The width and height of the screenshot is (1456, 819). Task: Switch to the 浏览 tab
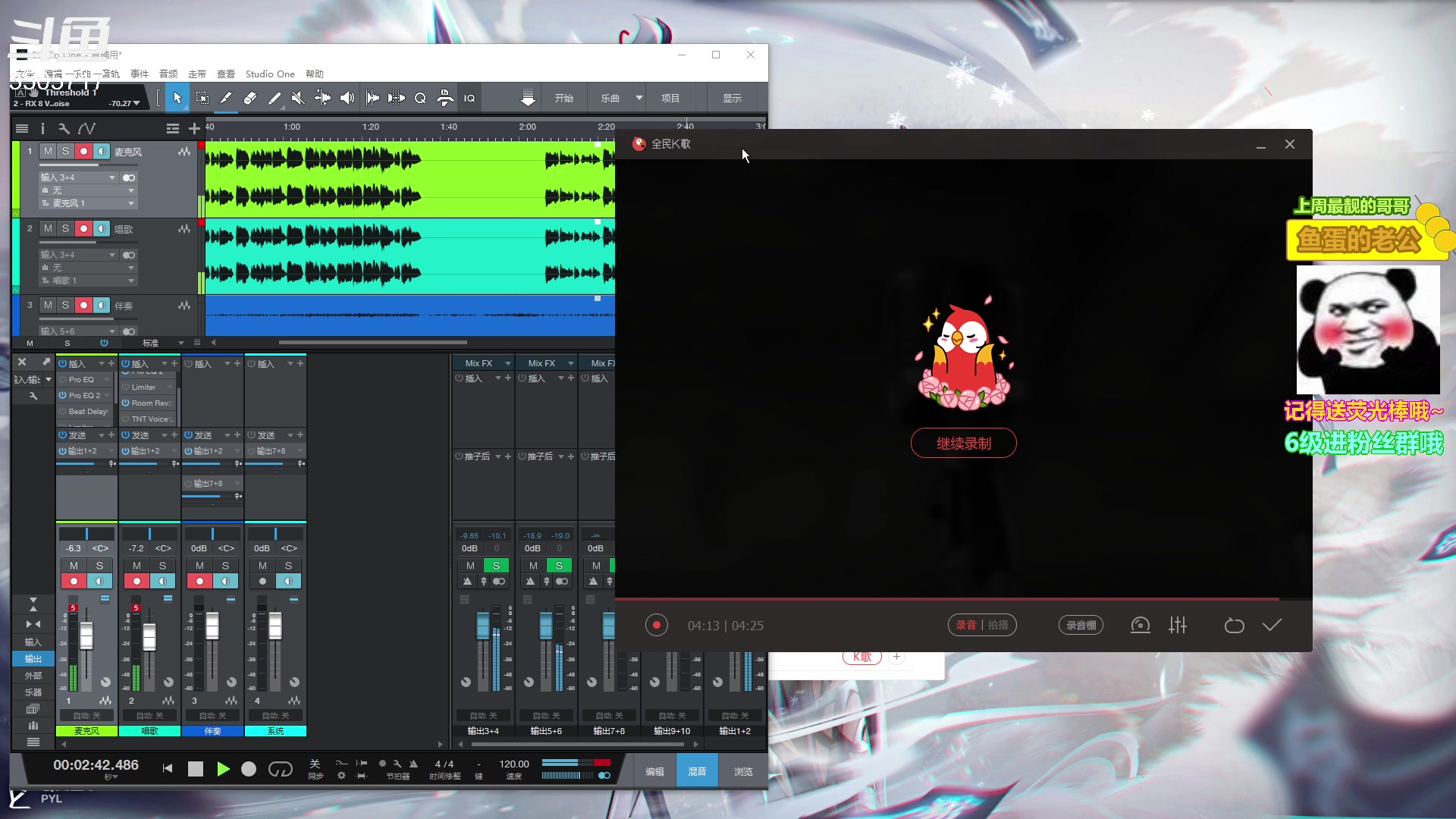click(x=742, y=770)
